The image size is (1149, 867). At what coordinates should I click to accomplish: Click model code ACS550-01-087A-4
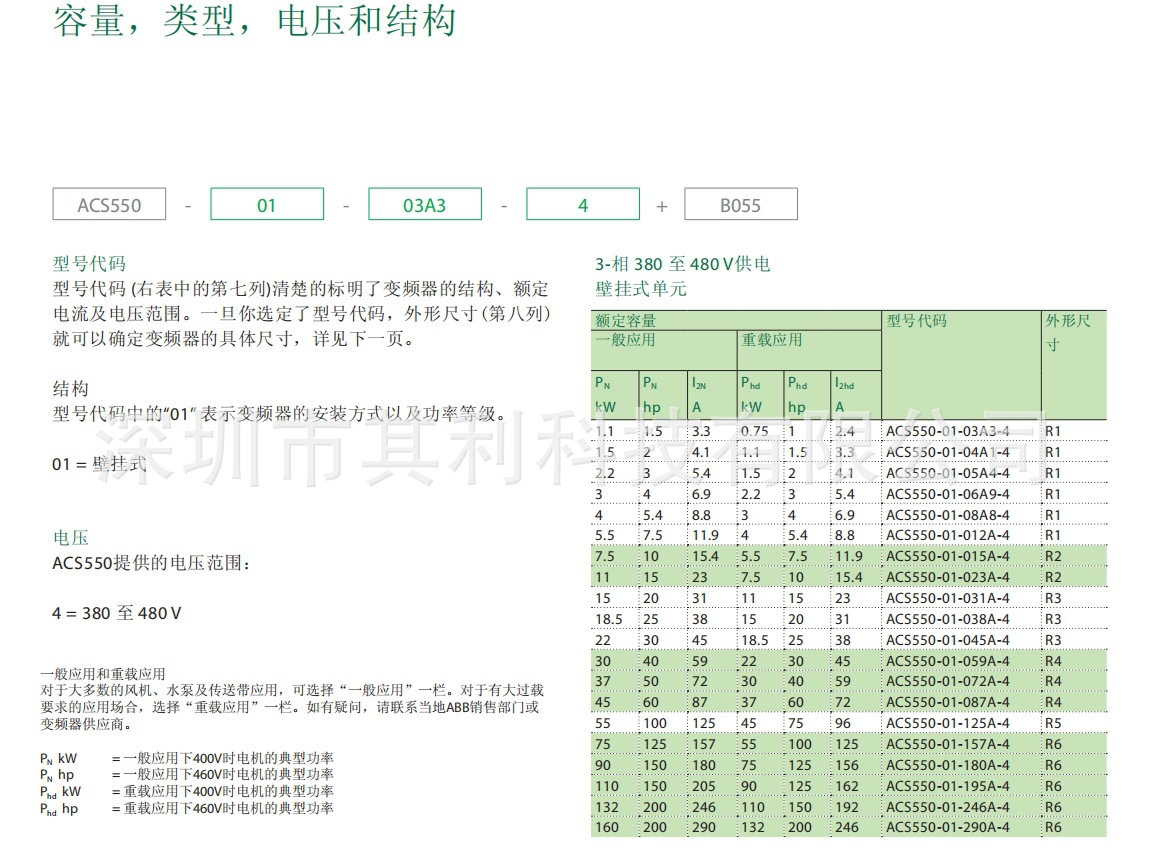click(947, 702)
